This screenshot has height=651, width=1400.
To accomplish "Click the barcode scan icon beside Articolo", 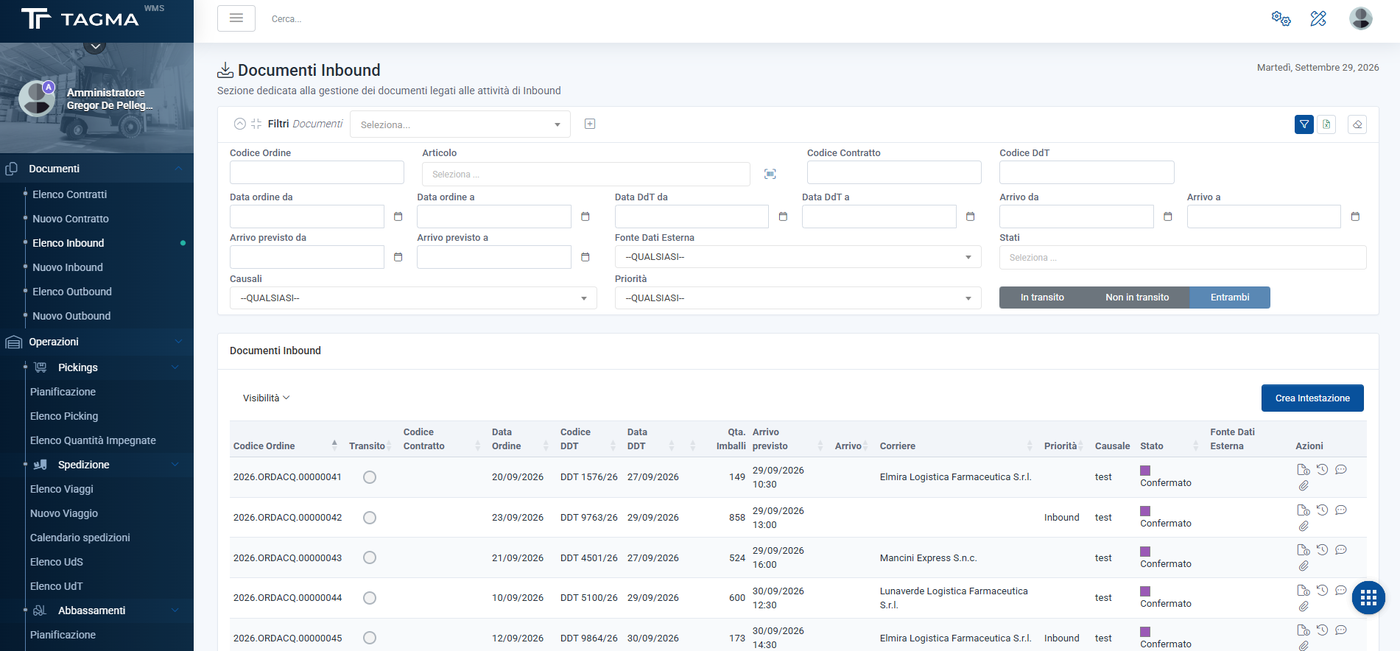I will [x=769, y=174].
